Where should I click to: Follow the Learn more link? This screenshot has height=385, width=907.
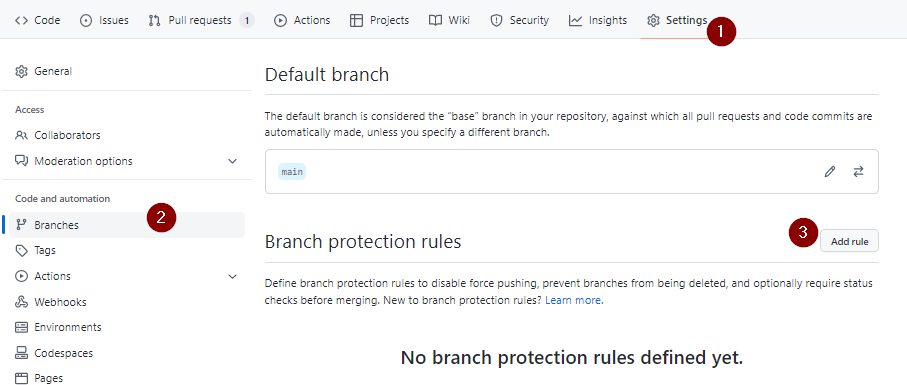574,301
